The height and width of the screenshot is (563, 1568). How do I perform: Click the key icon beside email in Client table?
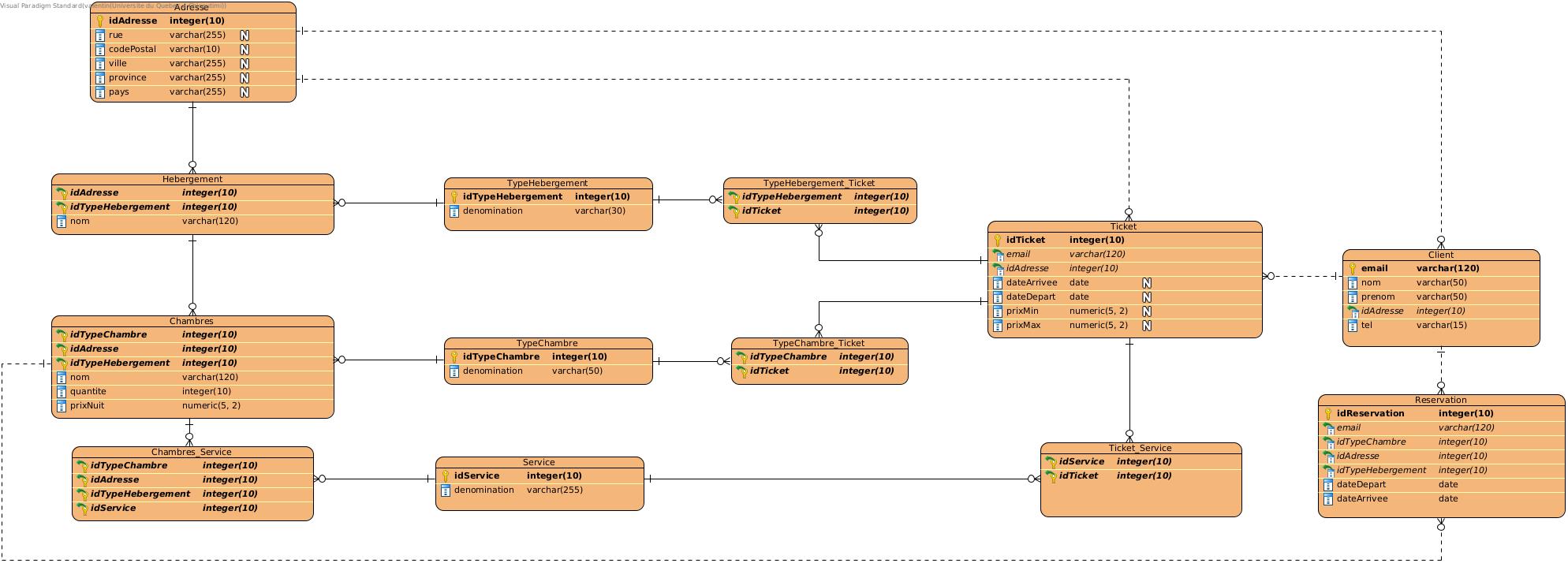[1353, 269]
